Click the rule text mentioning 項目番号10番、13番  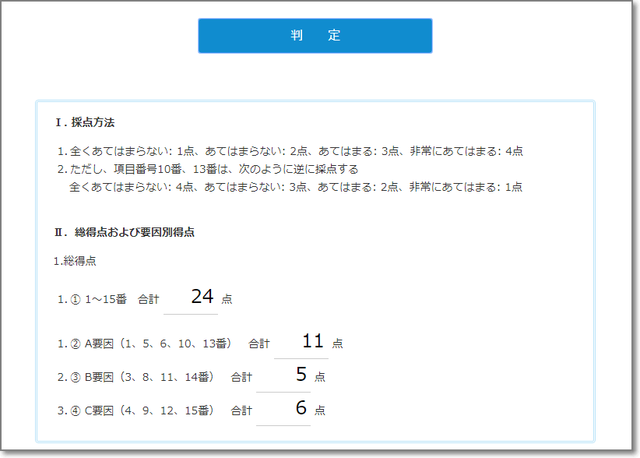[x=208, y=169]
